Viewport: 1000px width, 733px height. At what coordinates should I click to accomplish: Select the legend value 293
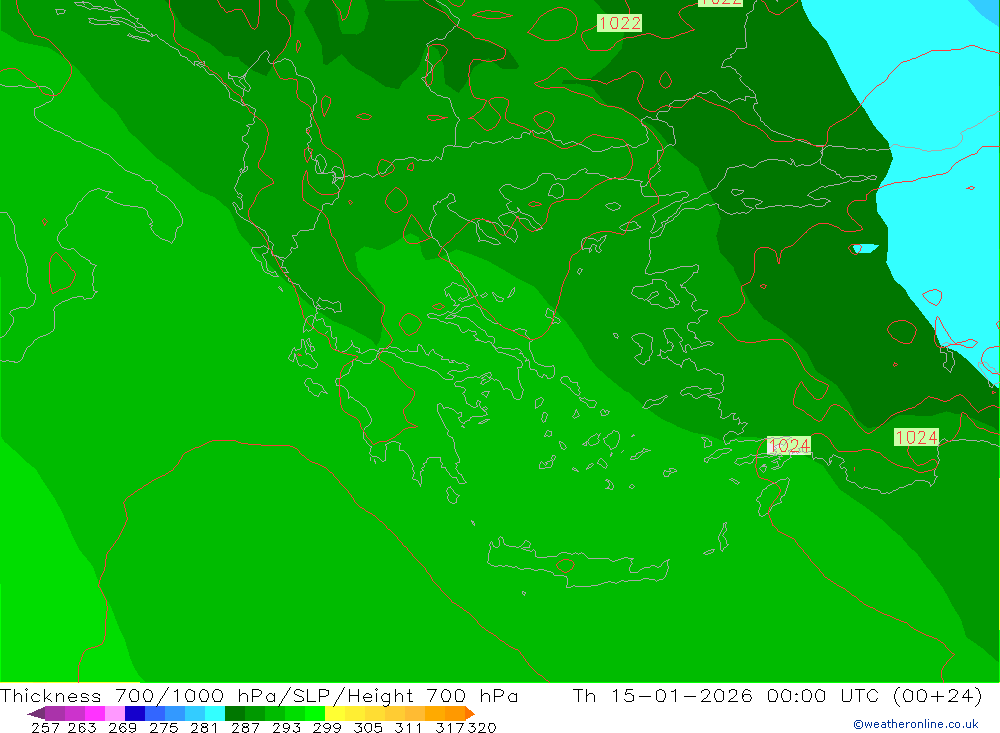[286, 727]
